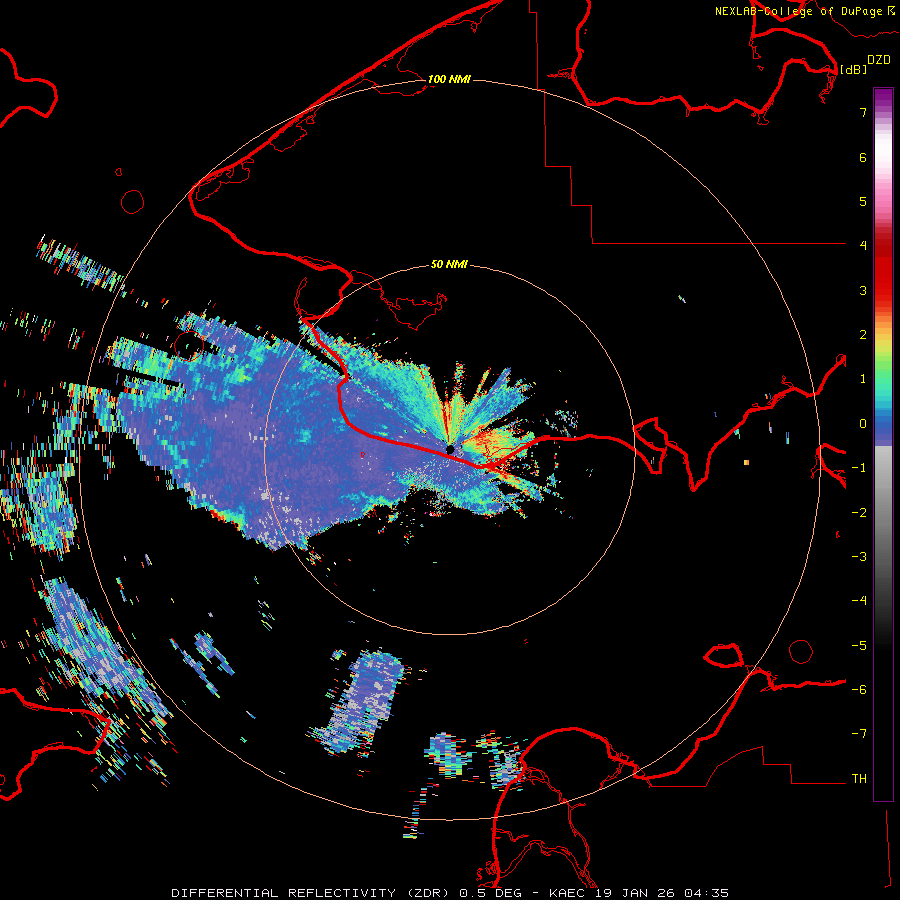Click the 3 value on color scale
The image size is (900, 900).
pyautogui.click(x=863, y=290)
